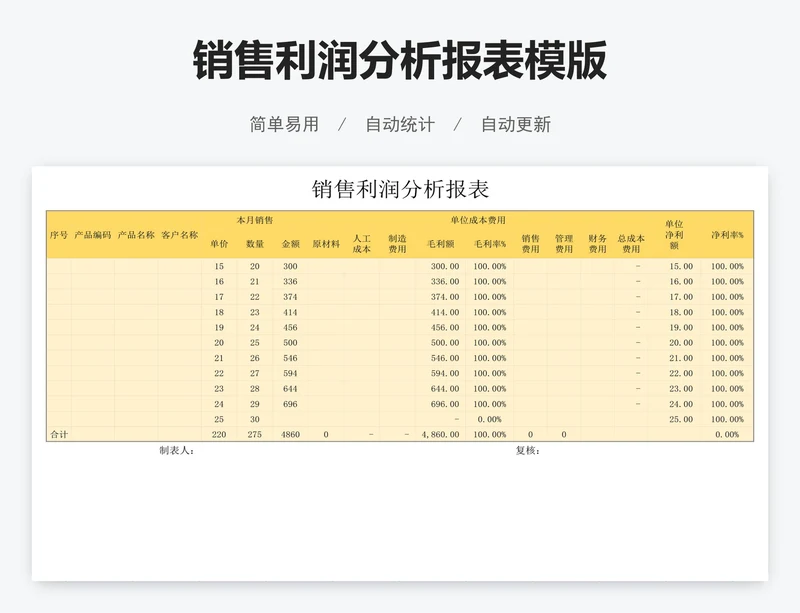Screen dimensions: 800x613
Task: Select the 净利率% column header
Action: pos(727,235)
